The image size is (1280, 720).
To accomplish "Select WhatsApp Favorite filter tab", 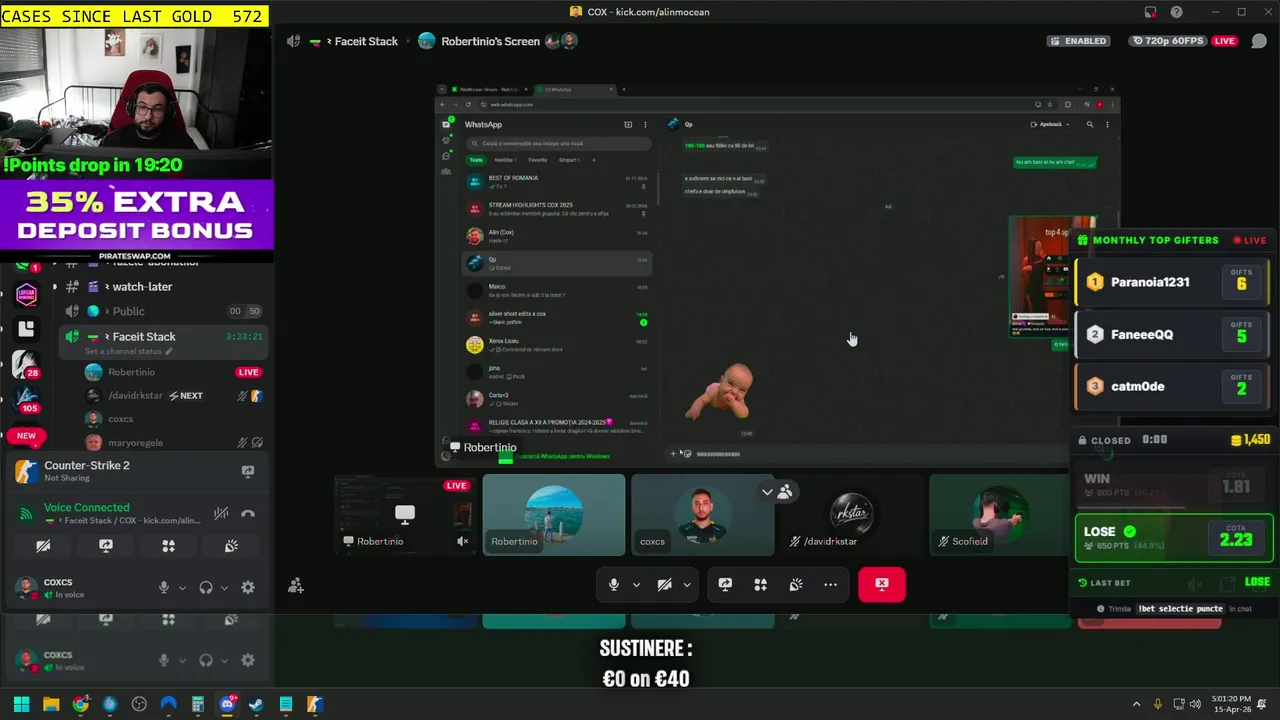I will (x=538, y=160).
